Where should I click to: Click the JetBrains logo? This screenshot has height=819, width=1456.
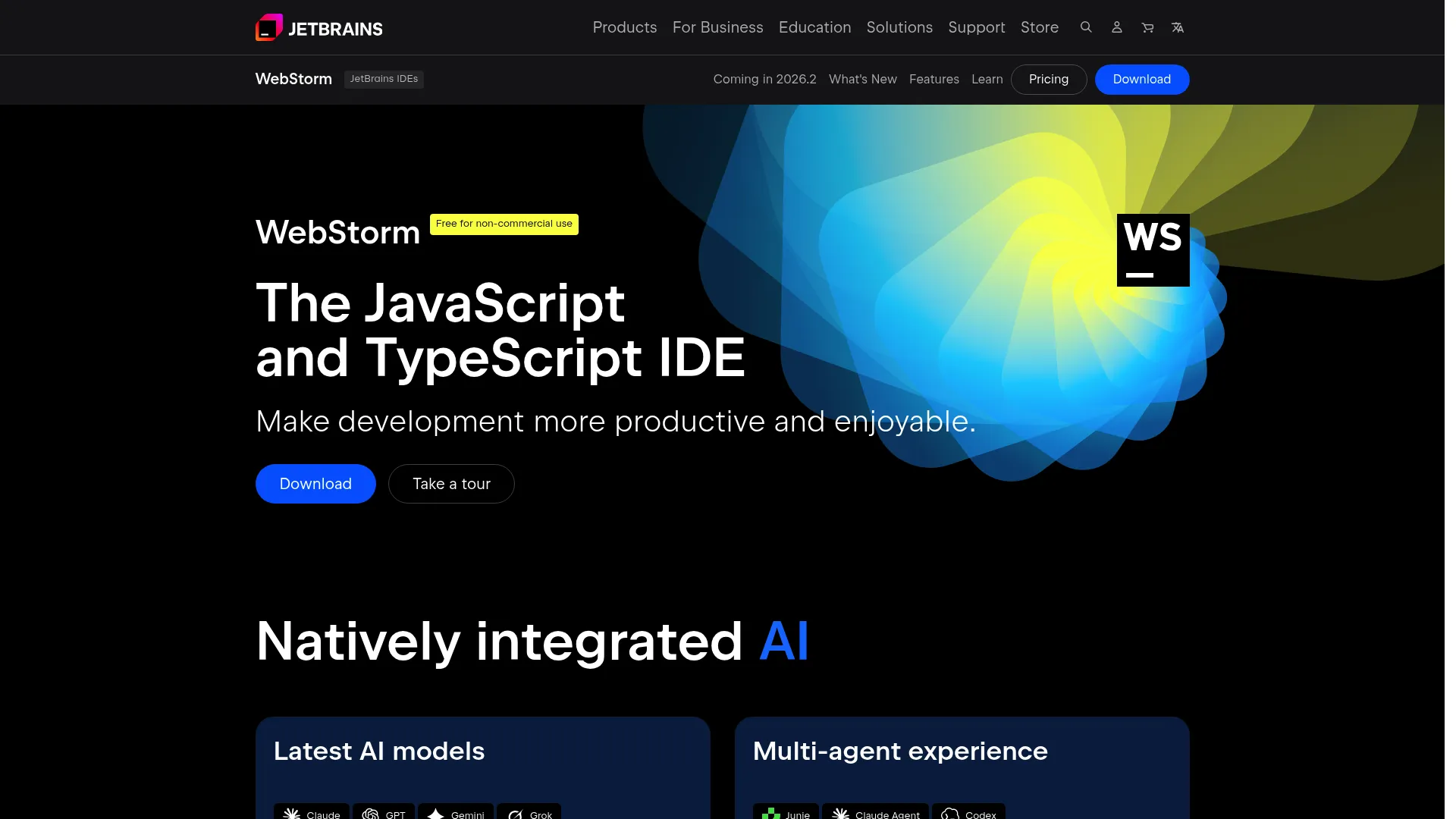318,28
